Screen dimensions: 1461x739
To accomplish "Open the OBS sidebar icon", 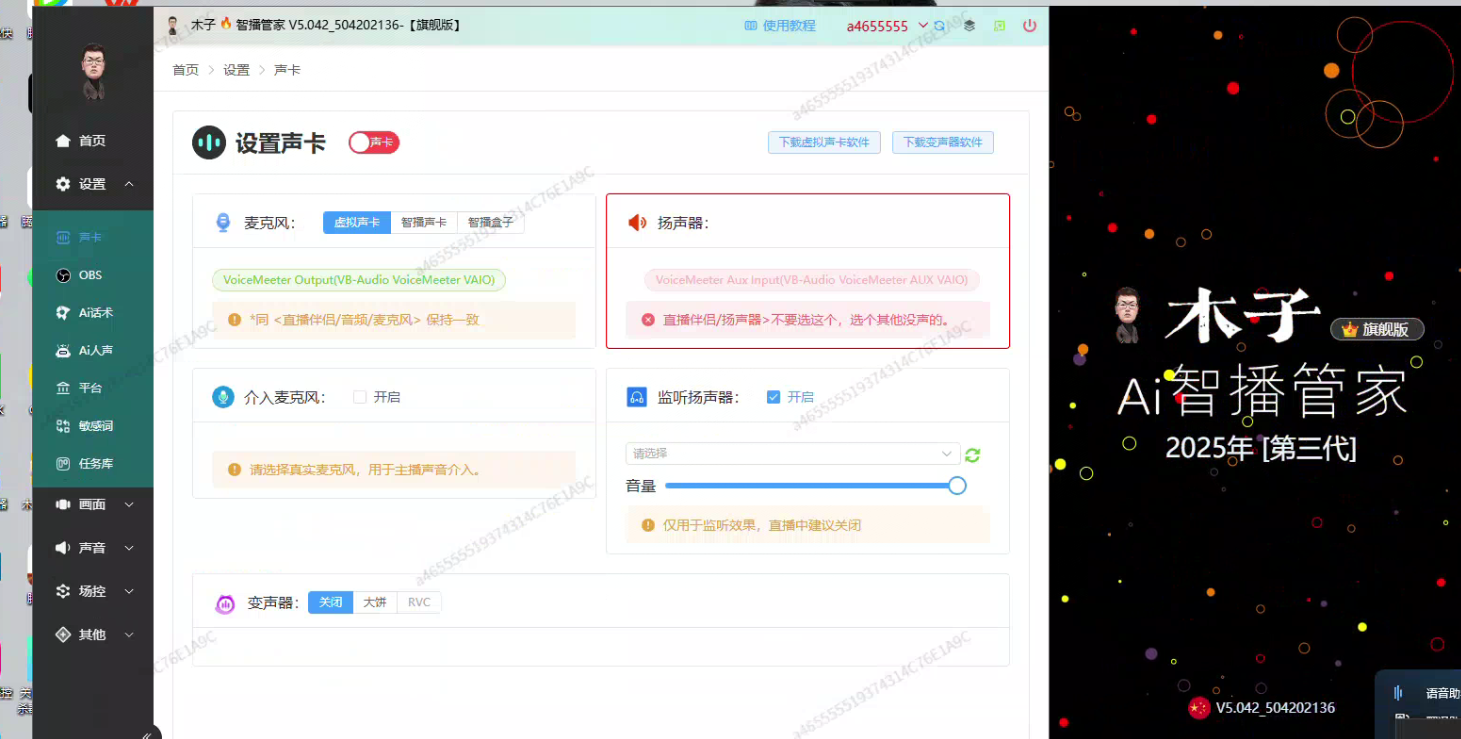I will [63, 275].
